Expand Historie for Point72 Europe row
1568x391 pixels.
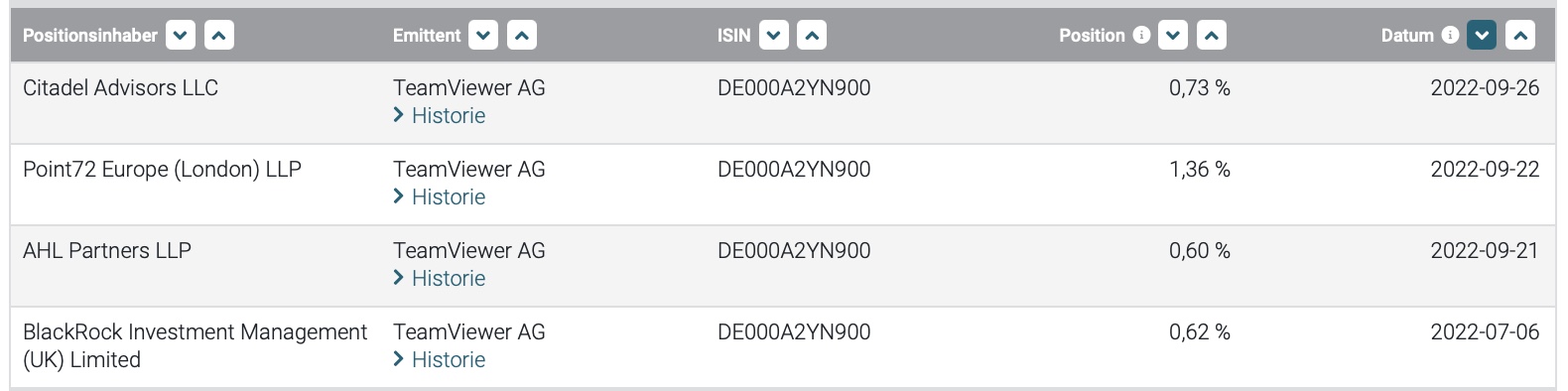click(440, 196)
